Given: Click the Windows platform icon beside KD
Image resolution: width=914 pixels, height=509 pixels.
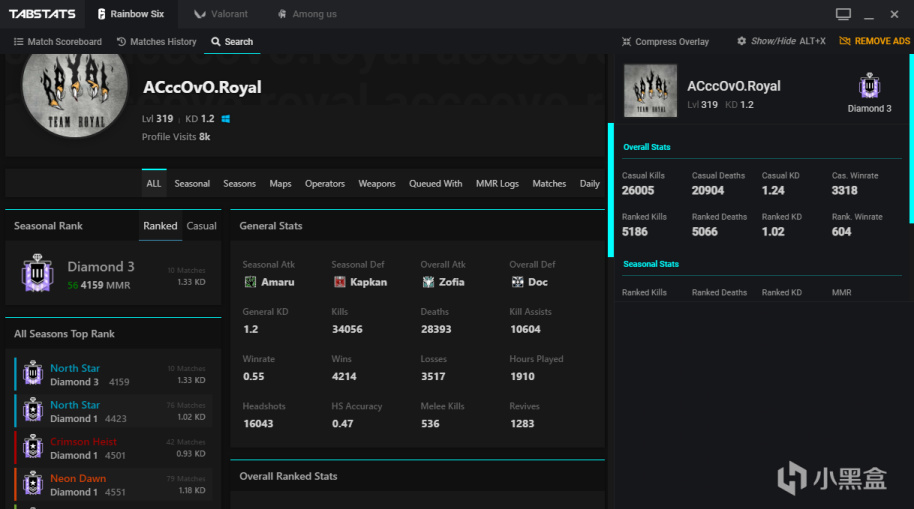Looking at the screenshot, I should tap(226, 118).
